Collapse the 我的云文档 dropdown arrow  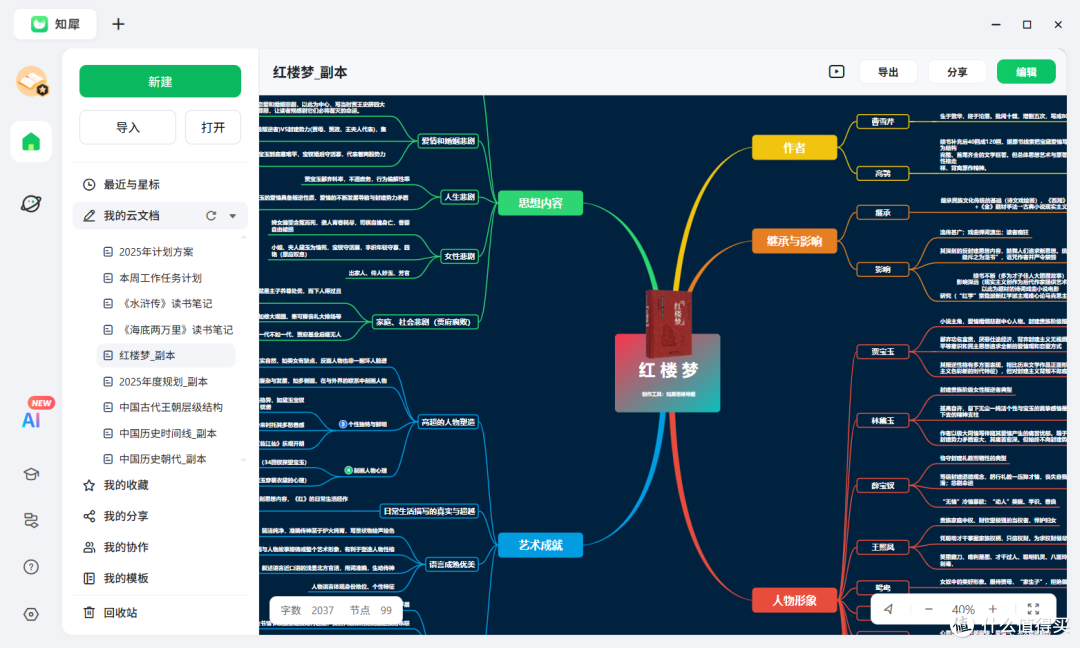[233, 216]
